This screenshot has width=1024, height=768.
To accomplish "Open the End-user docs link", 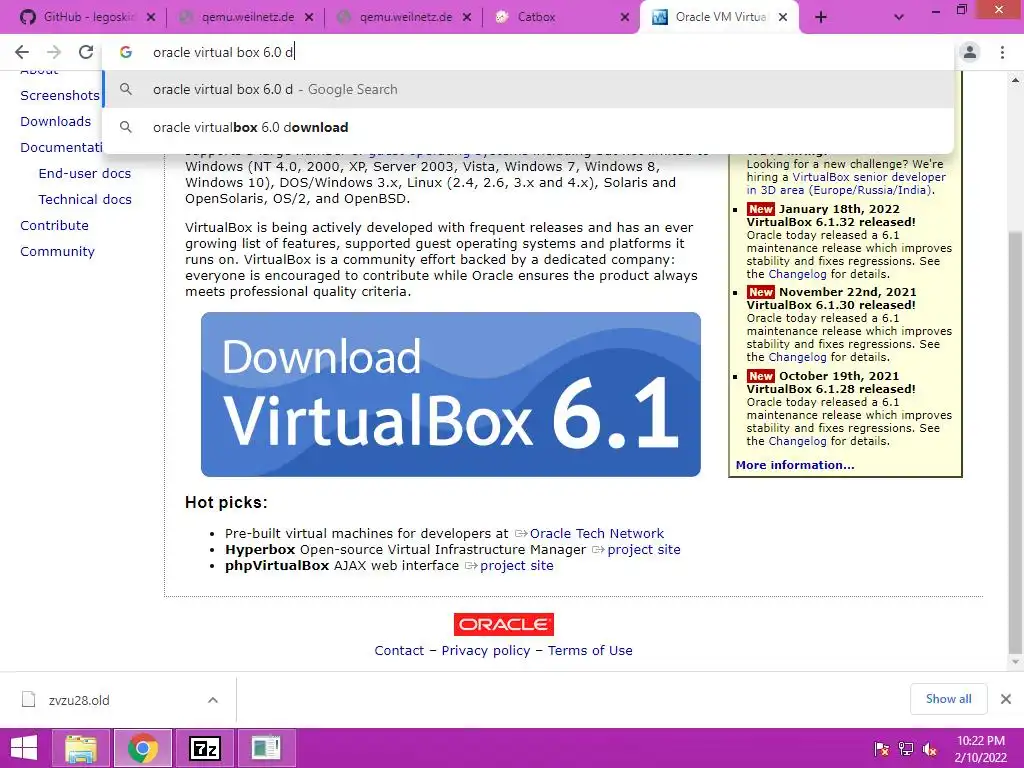I will tap(85, 174).
